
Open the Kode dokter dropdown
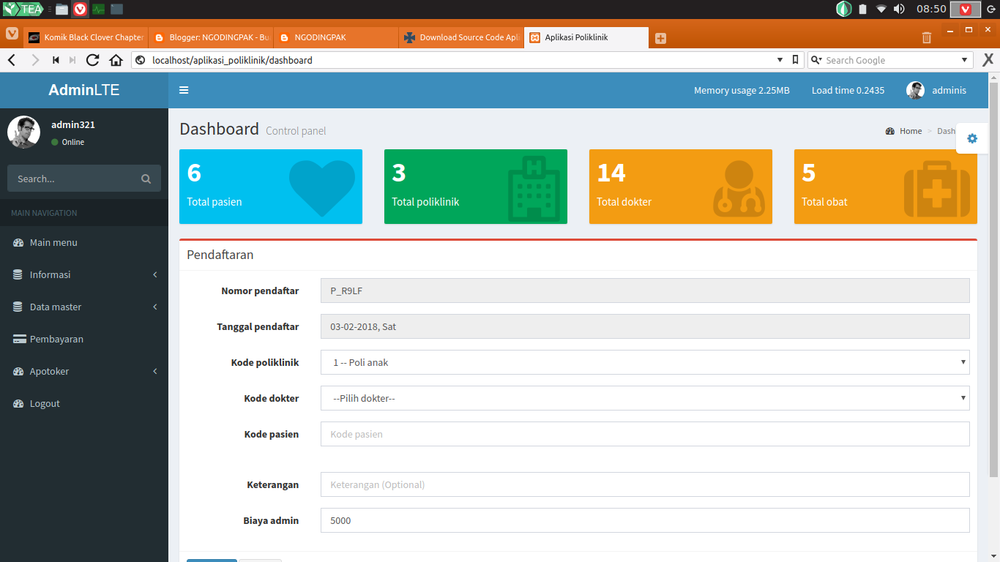(x=645, y=398)
